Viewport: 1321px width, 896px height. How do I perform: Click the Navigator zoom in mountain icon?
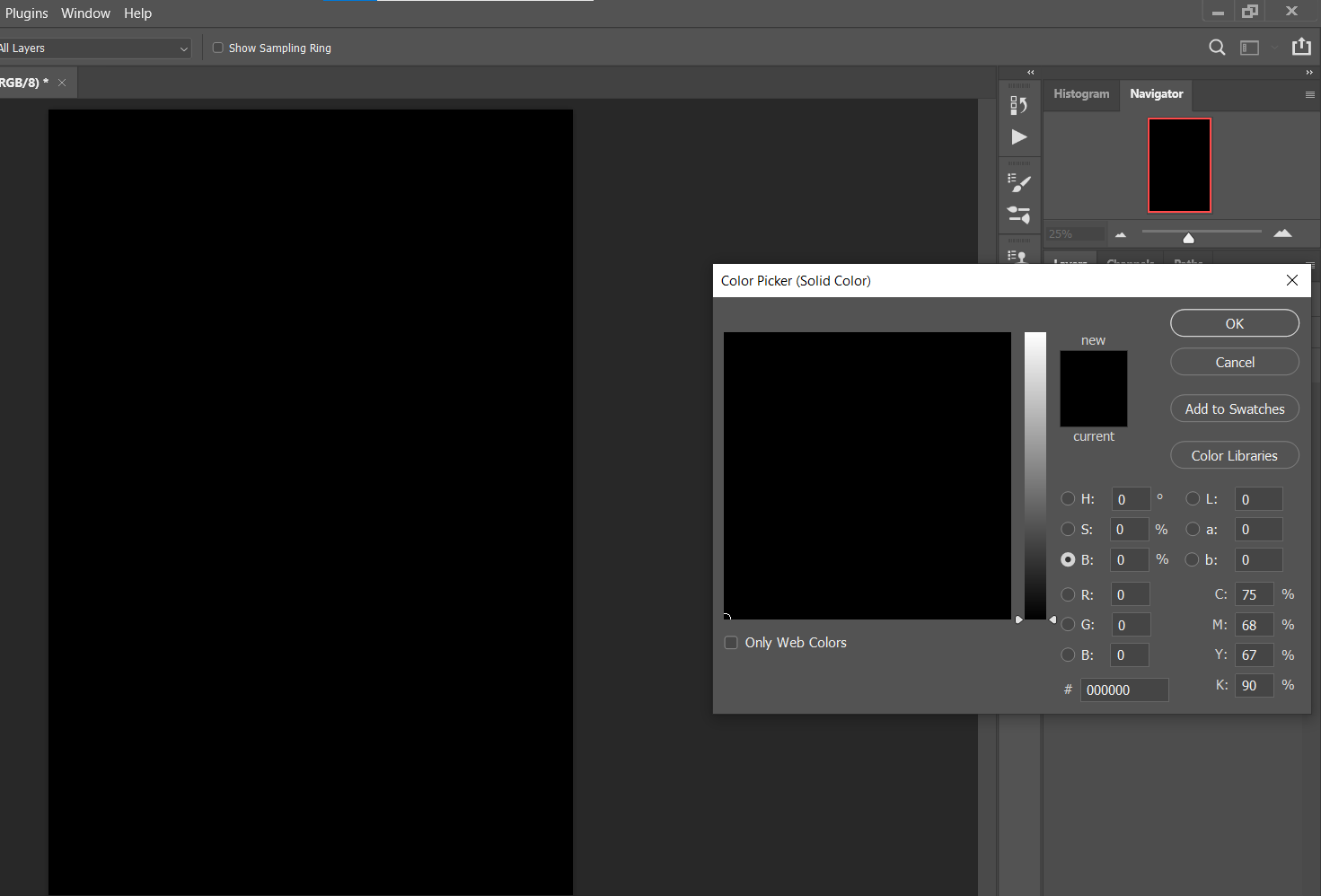1282,233
